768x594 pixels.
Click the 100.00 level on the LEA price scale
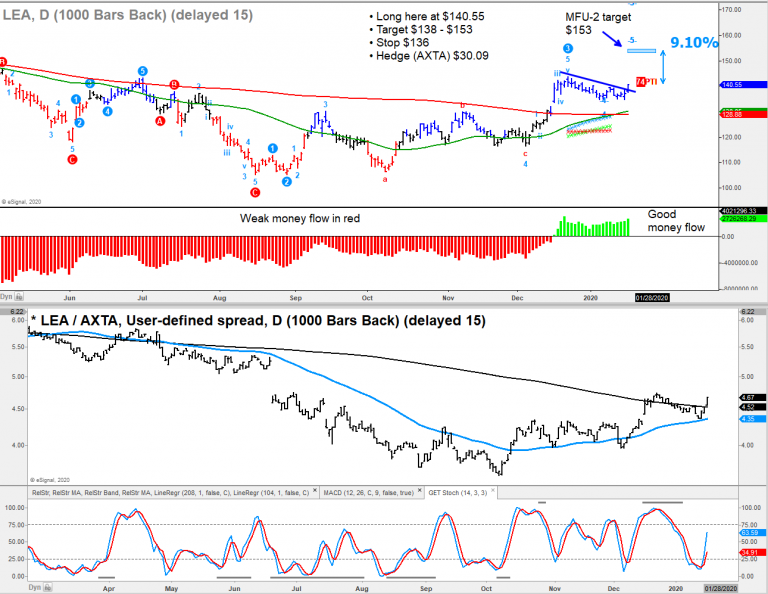(x=731, y=188)
